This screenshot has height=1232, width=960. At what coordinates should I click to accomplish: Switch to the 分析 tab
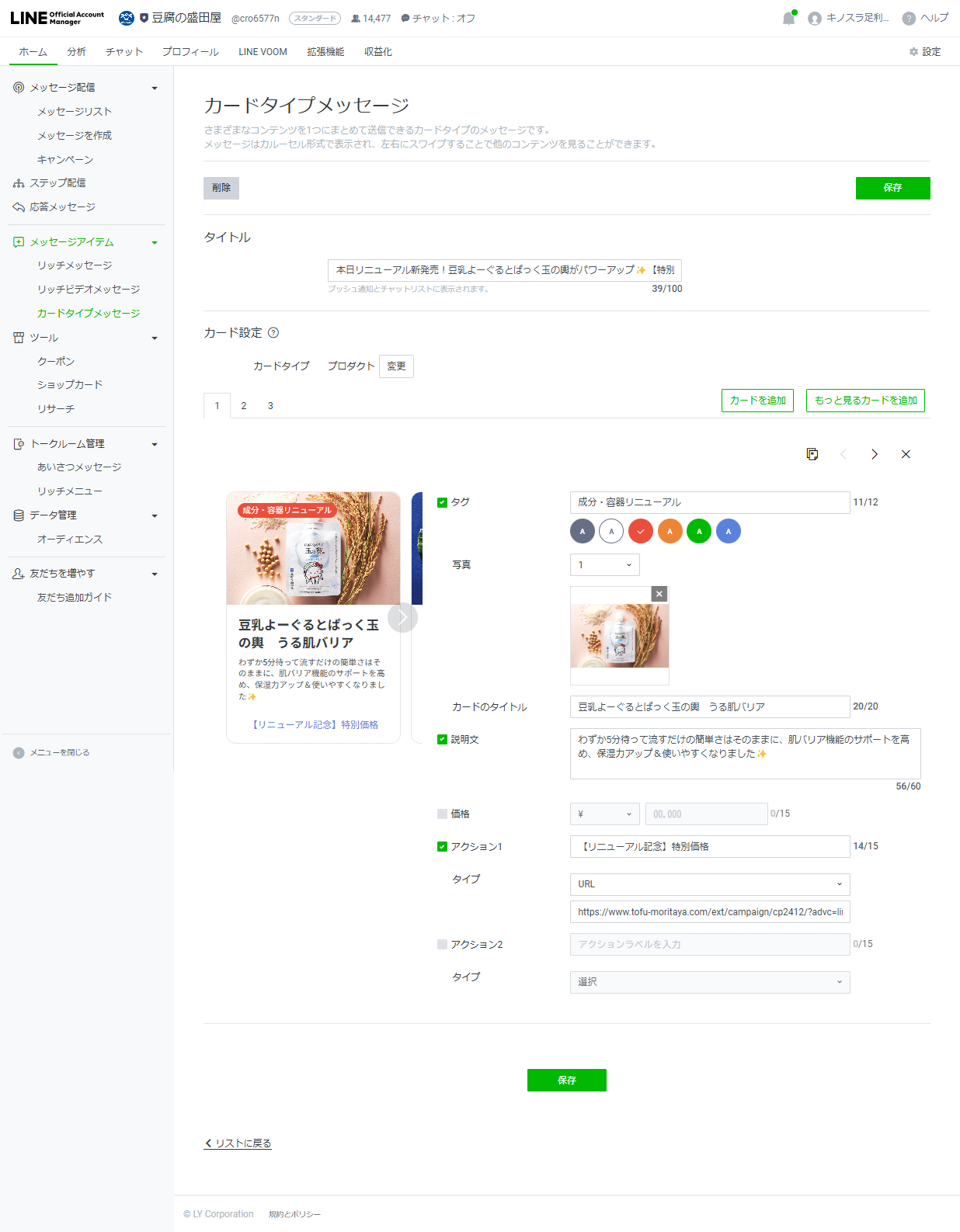point(76,52)
